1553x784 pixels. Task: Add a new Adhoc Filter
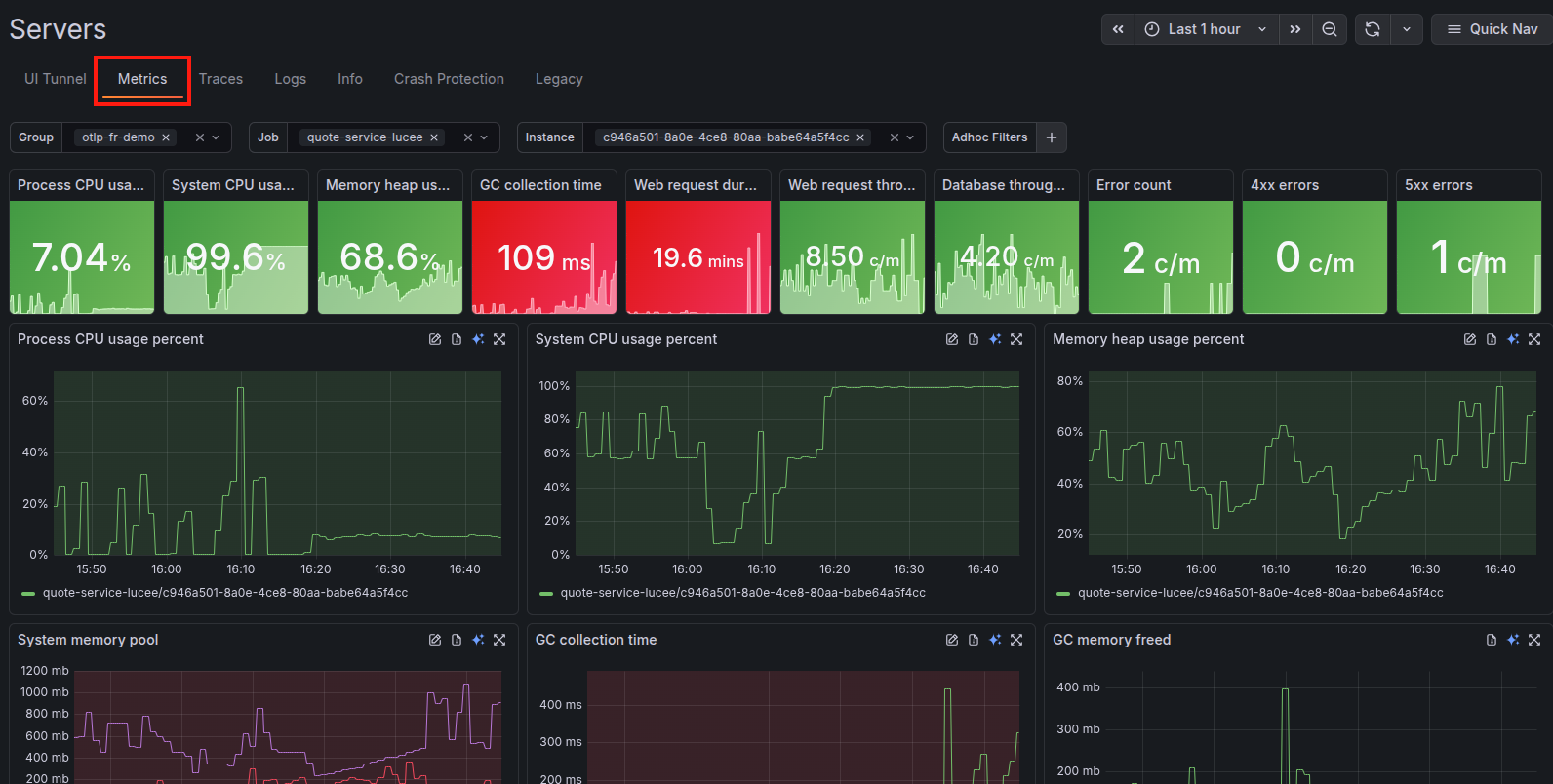pyautogui.click(x=1052, y=137)
